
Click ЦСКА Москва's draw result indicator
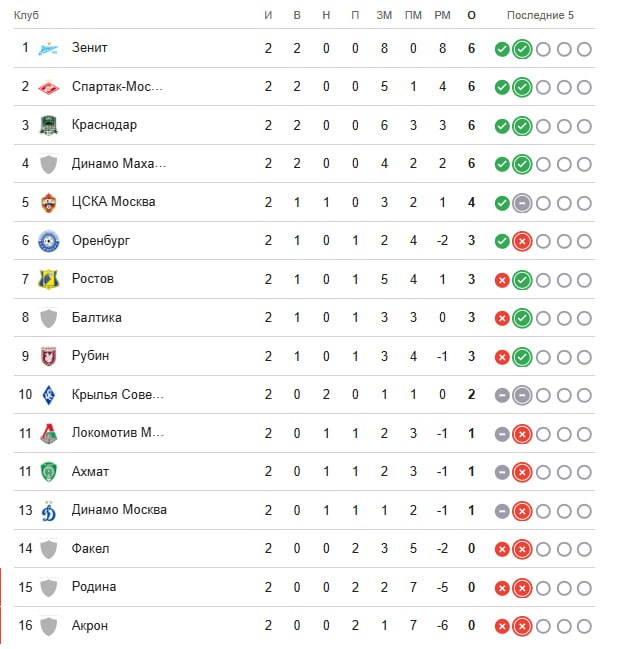pyautogui.click(x=522, y=203)
